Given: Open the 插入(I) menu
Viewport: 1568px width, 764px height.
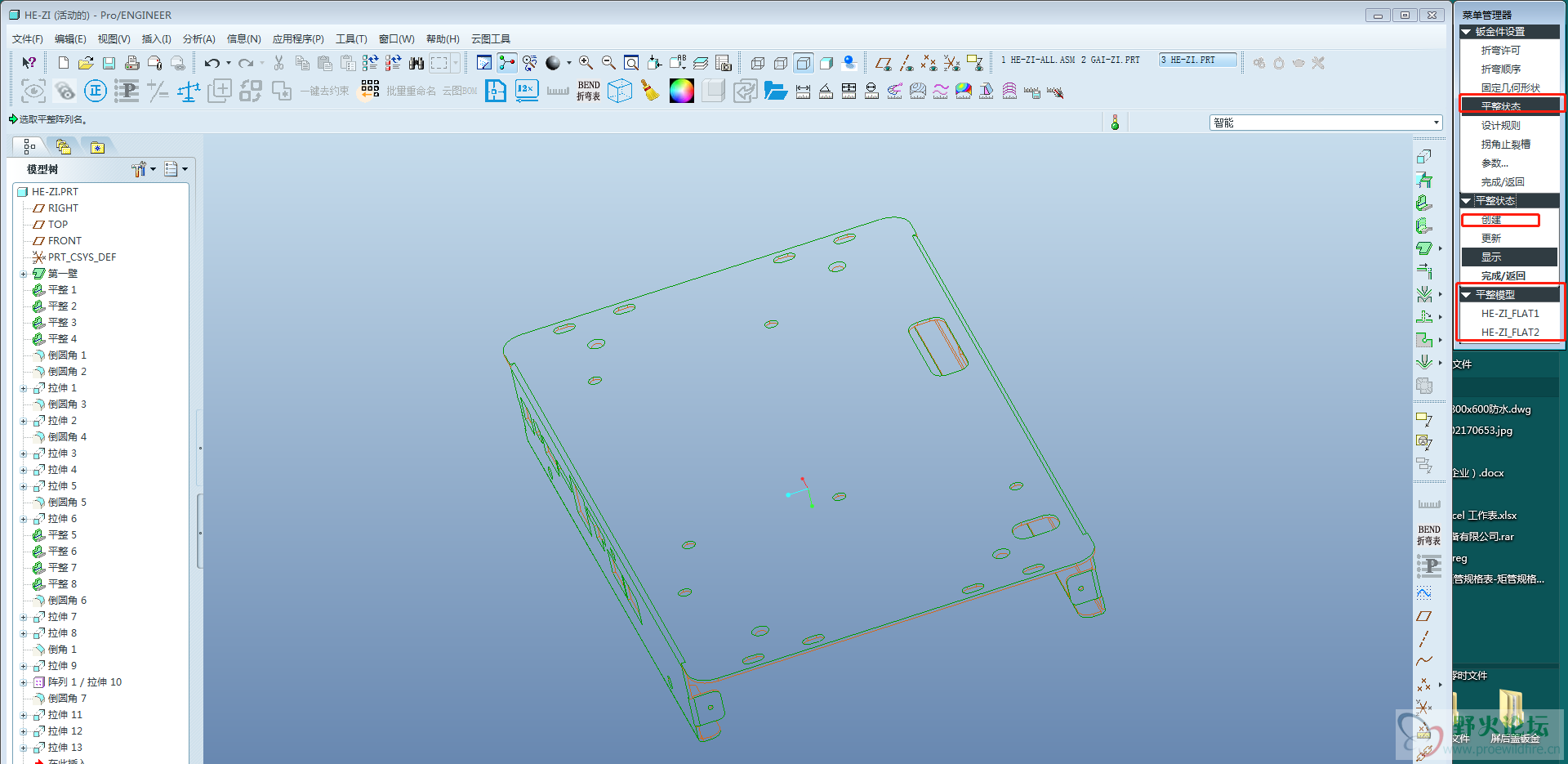Looking at the screenshot, I should point(157,38).
